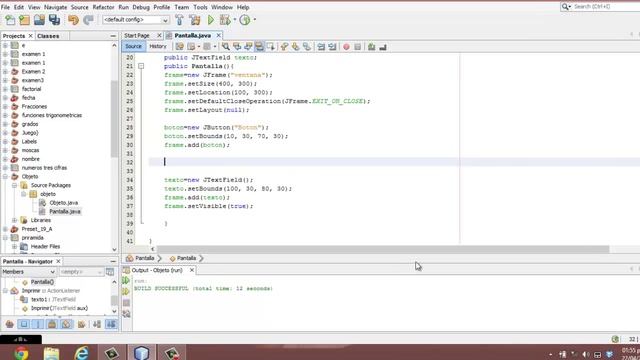Switch to the Start Page tab
Screen dimensions: 640x360
tap(137, 36)
